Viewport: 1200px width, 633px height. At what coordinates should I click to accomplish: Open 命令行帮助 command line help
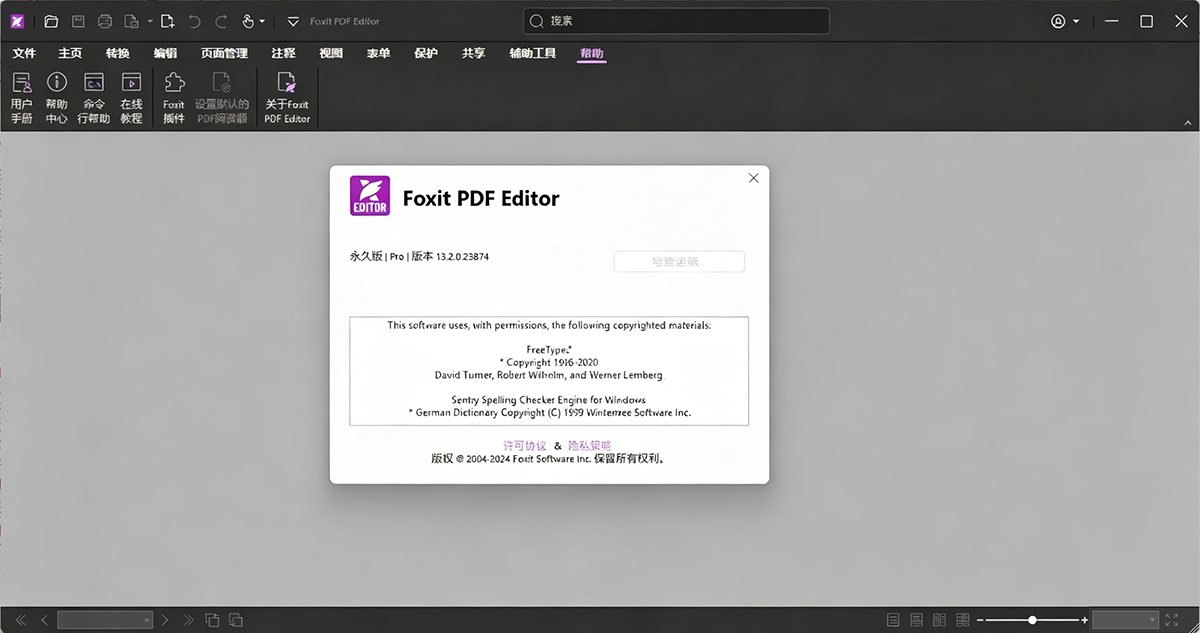pos(94,98)
